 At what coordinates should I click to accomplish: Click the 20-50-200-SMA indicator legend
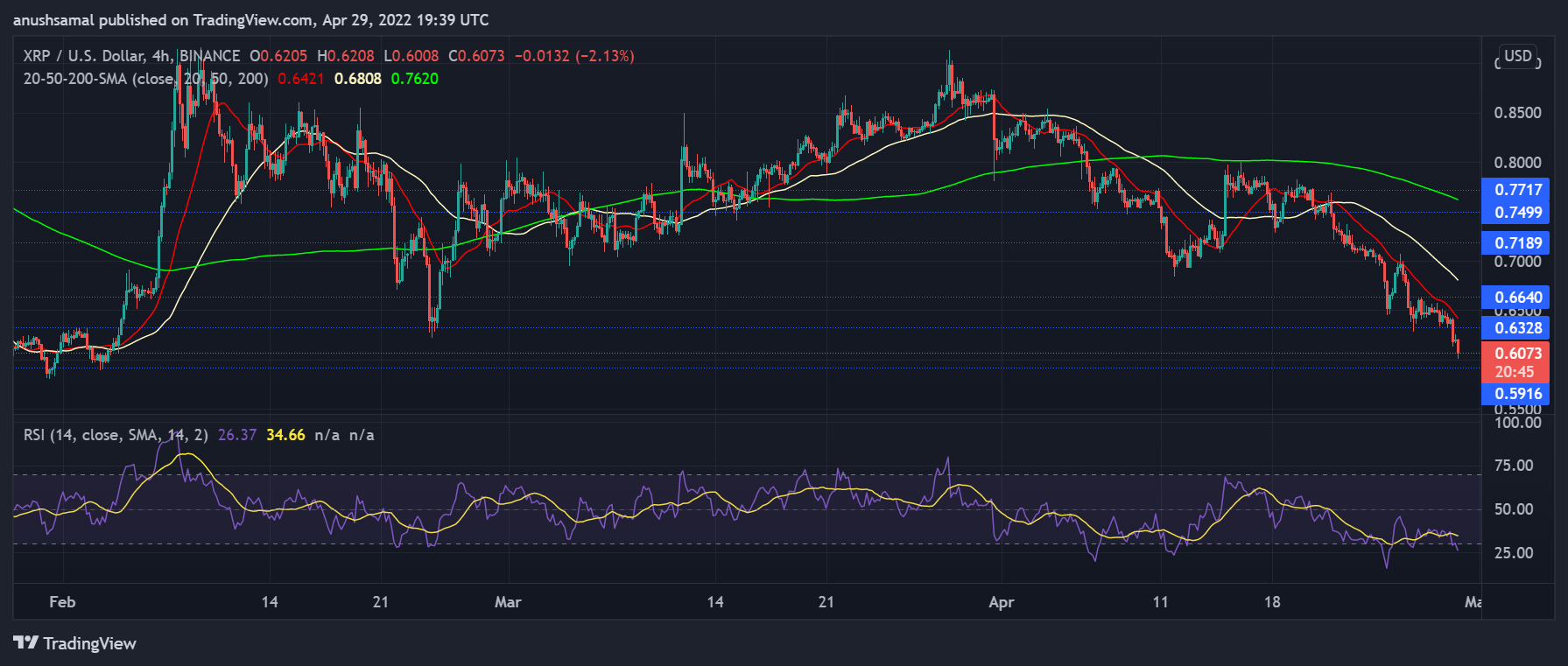pos(146,79)
